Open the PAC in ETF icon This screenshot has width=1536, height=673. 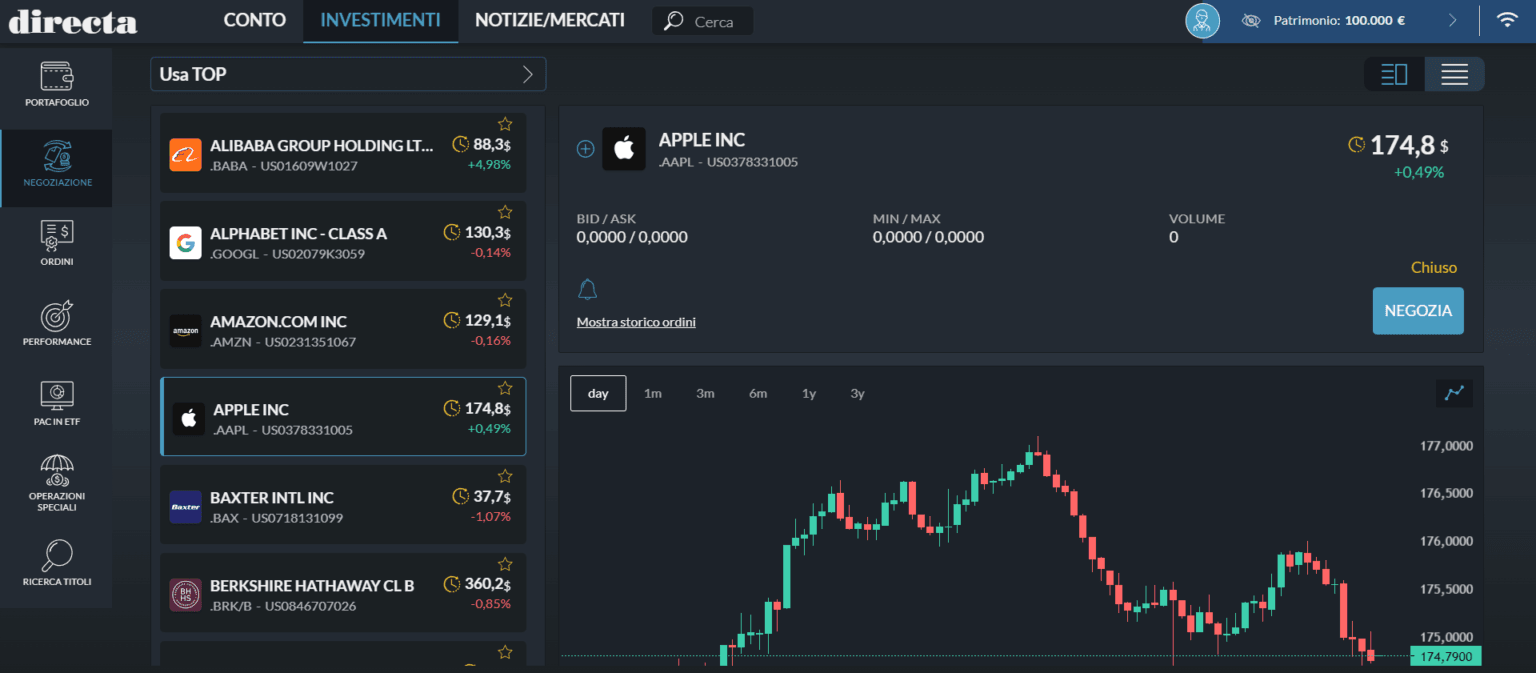pyautogui.click(x=57, y=395)
